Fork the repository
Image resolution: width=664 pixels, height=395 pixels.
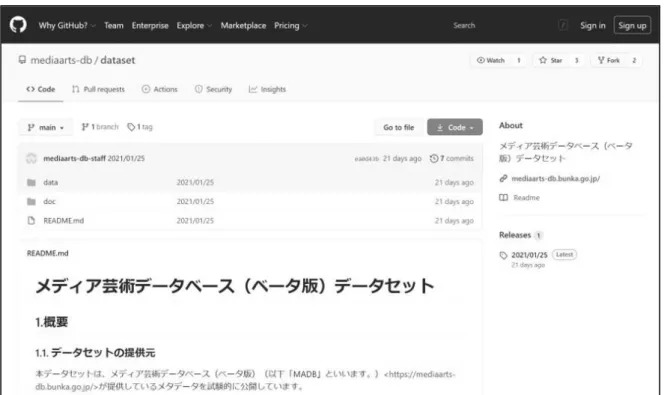point(609,61)
